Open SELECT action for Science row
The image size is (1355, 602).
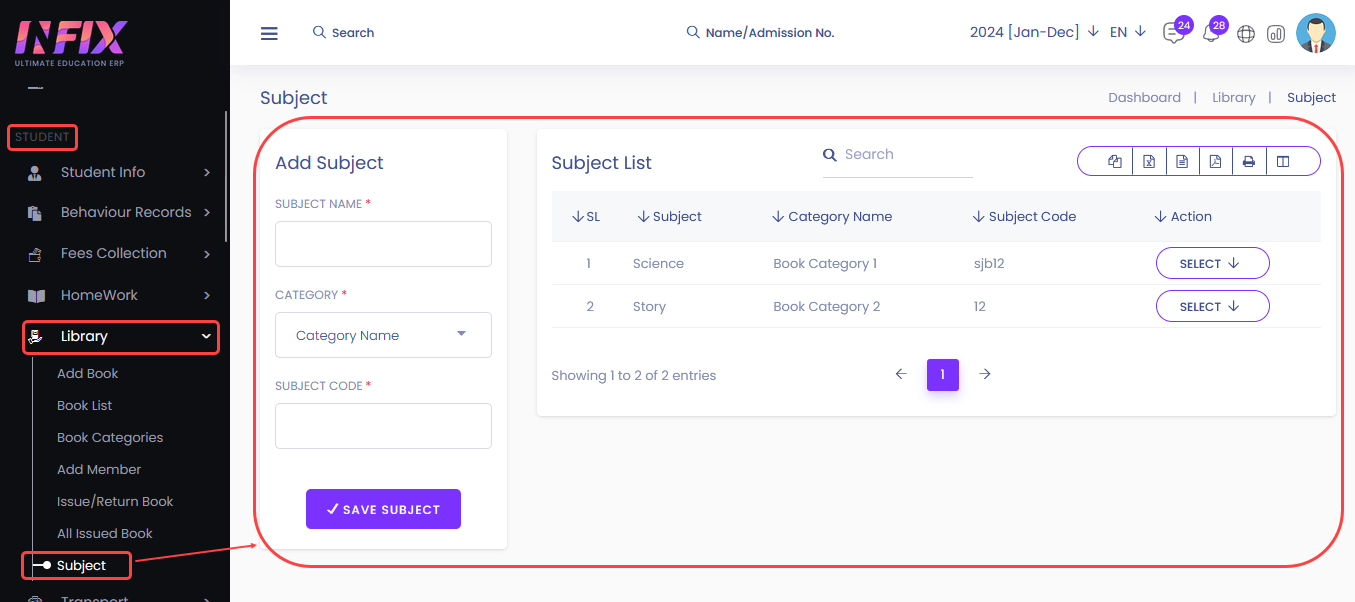[x=1212, y=263]
